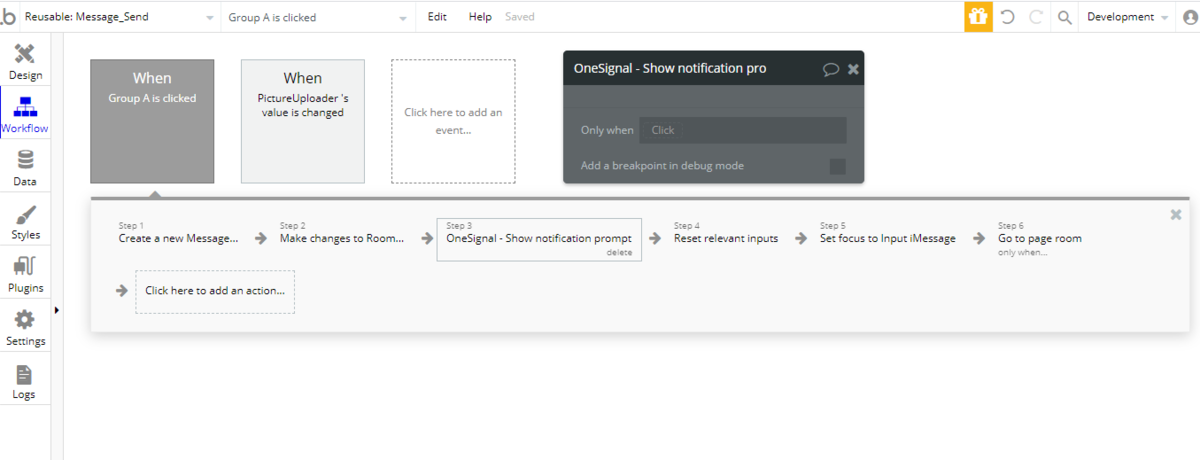Image resolution: width=1200 pixels, height=460 pixels.
Task: Open the Design tab in sidebar
Action: (x=25, y=62)
